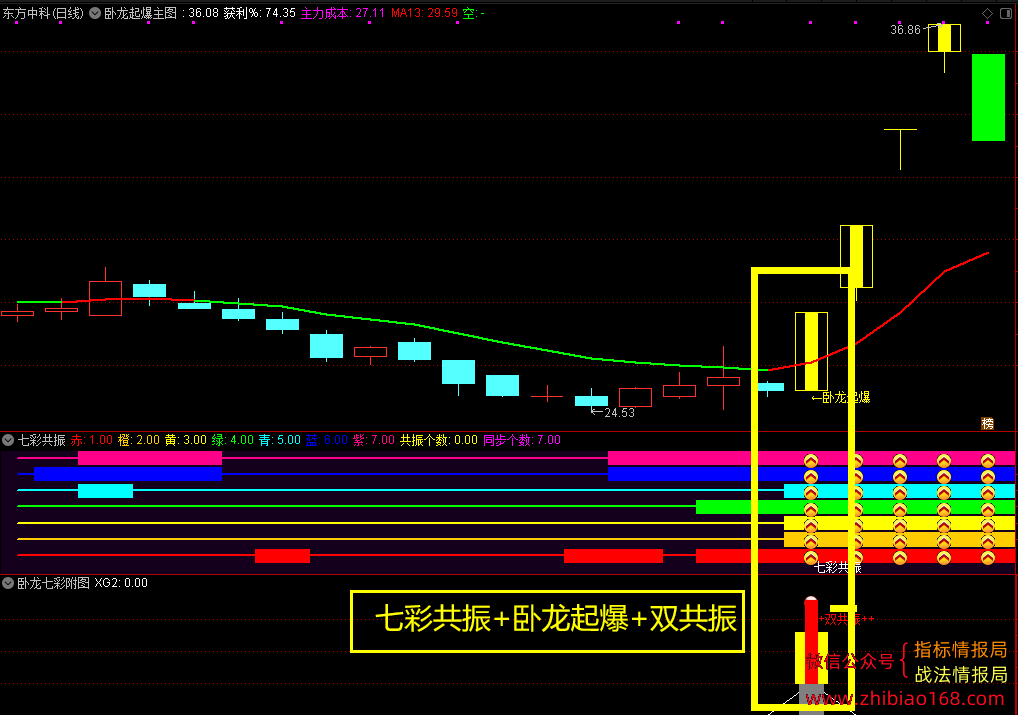This screenshot has height=715, width=1018.
Task: Click the stock name 东方中科(日线)
Action: click(43, 13)
